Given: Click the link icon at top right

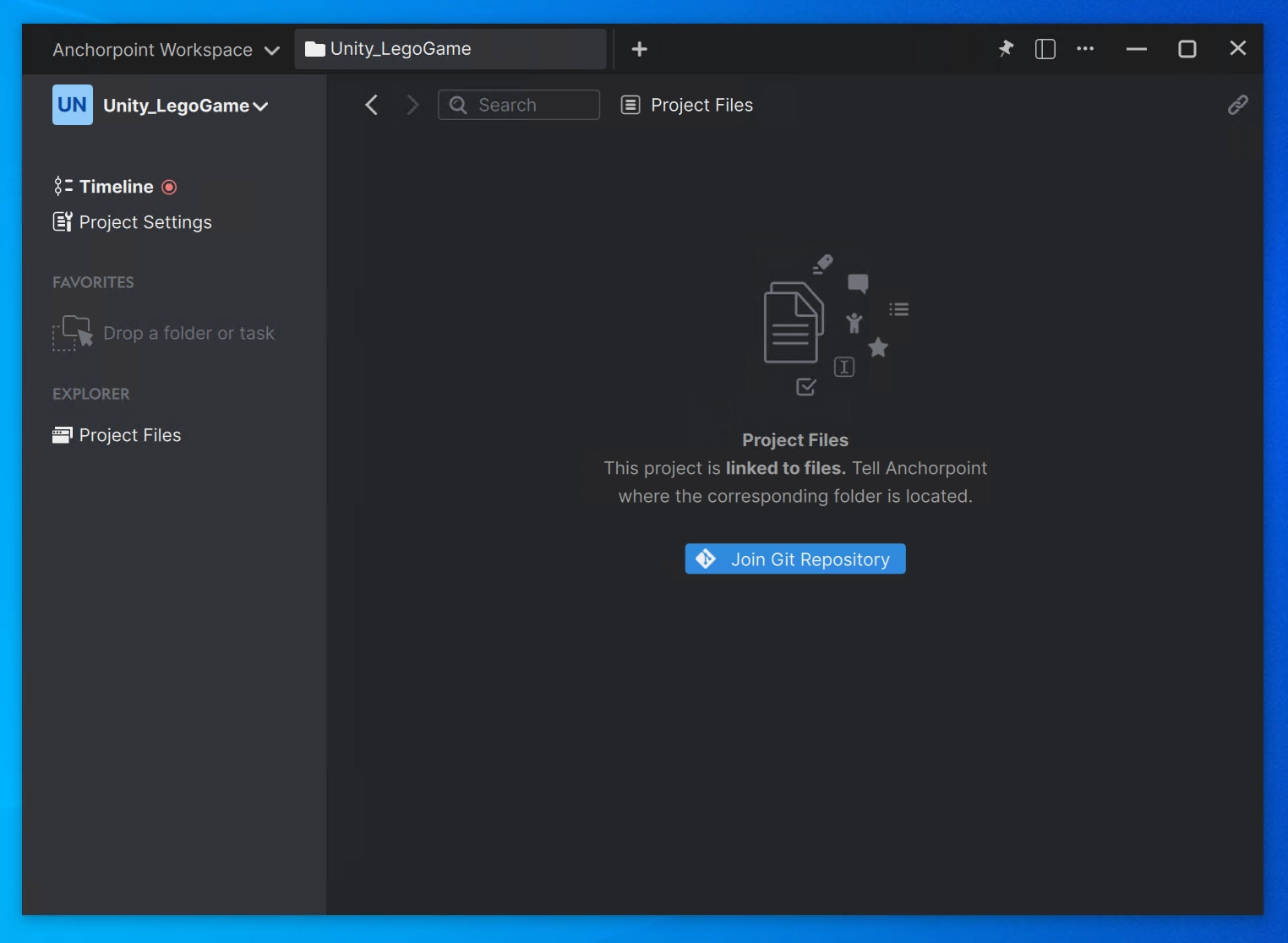Looking at the screenshot, I should pyautogui.click(x=1236, y=104).
